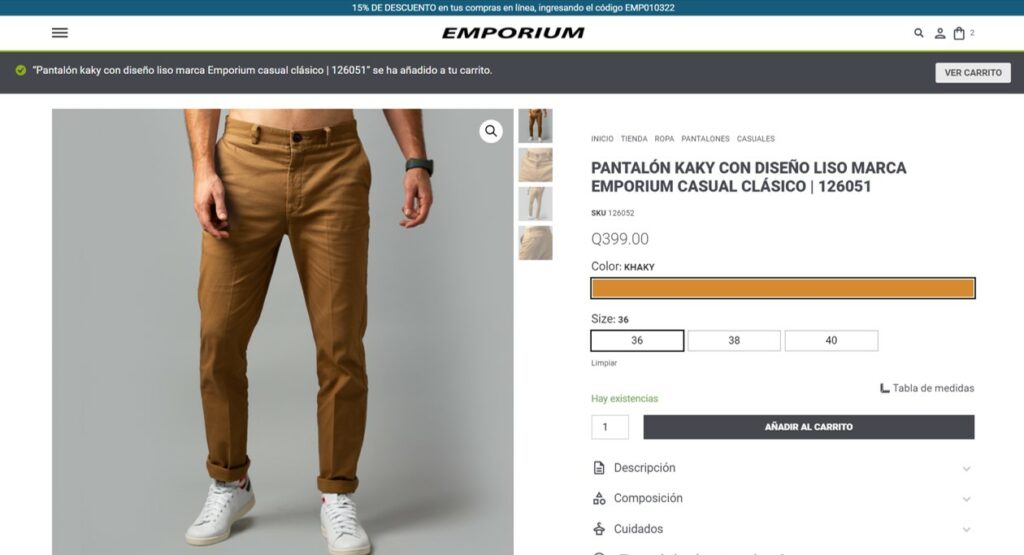1024x555 pixels.
Task: Expand the Composición section chevron
Action: coord(967,499)
